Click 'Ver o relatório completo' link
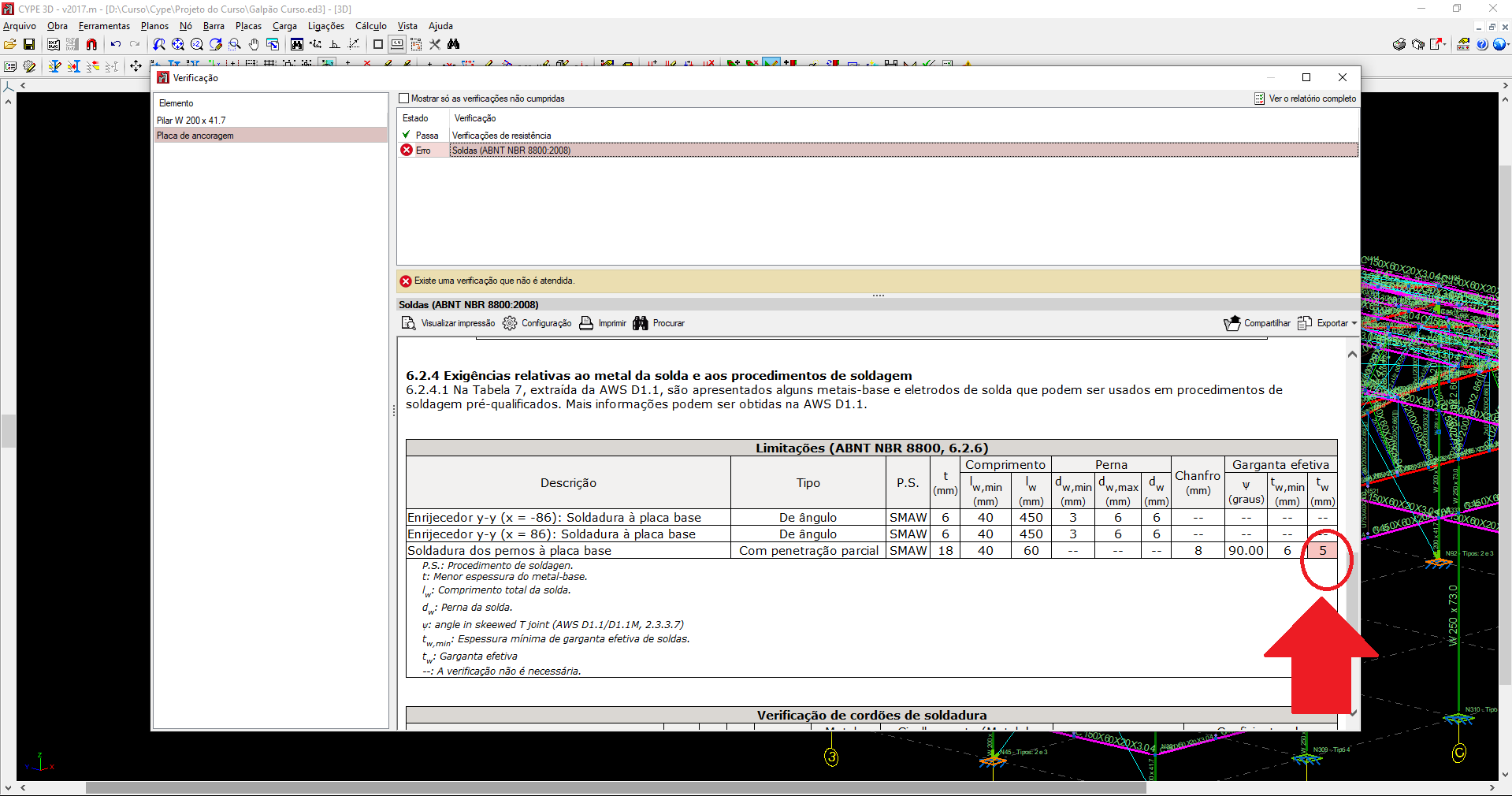The width and height of the screenshot is (1512, 796). point(1312,99)
